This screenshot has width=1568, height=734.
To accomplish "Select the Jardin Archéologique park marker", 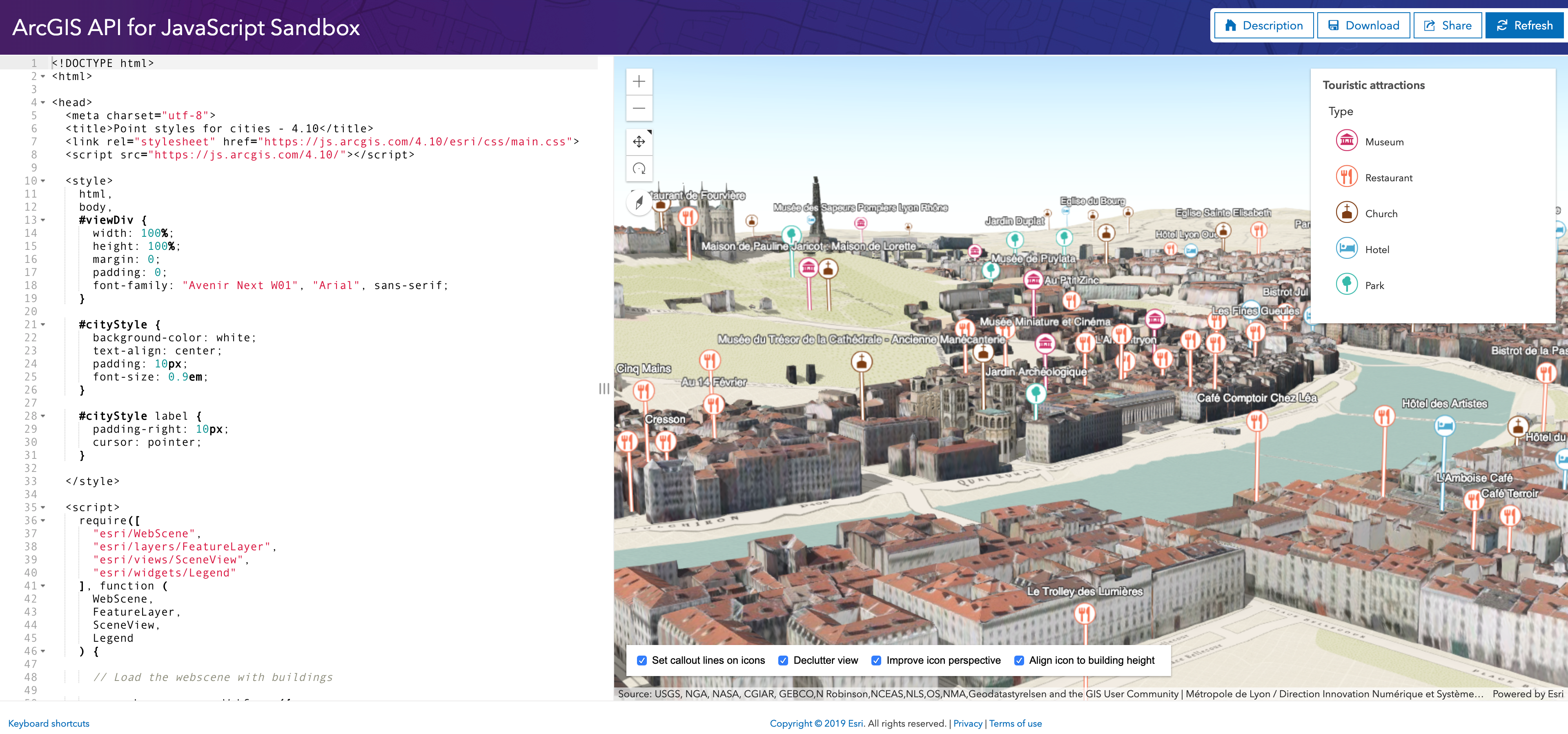I will click(x=1036, y=394).
